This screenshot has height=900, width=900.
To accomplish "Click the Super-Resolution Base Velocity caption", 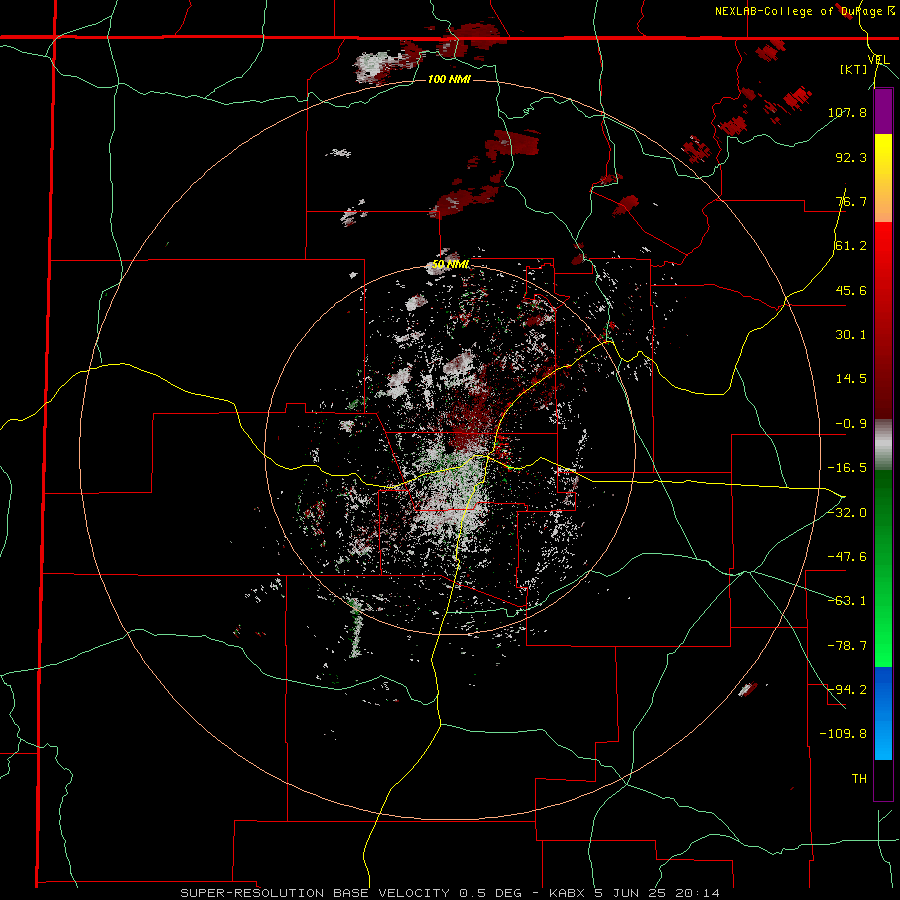I will [x=450, y=893].
